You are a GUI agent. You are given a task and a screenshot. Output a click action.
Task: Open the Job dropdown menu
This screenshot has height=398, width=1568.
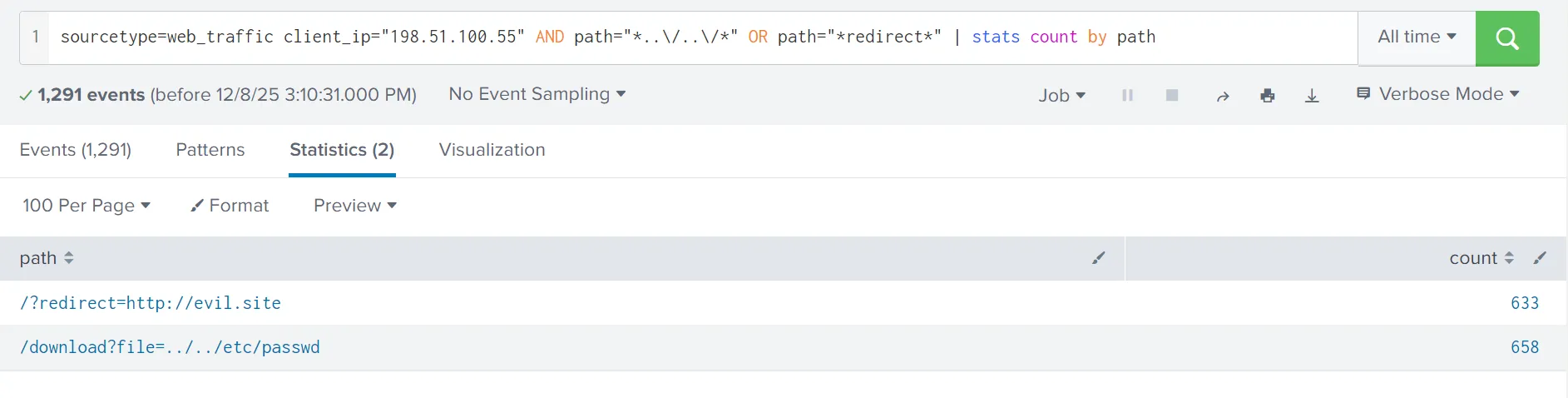tap(1061, 96)
